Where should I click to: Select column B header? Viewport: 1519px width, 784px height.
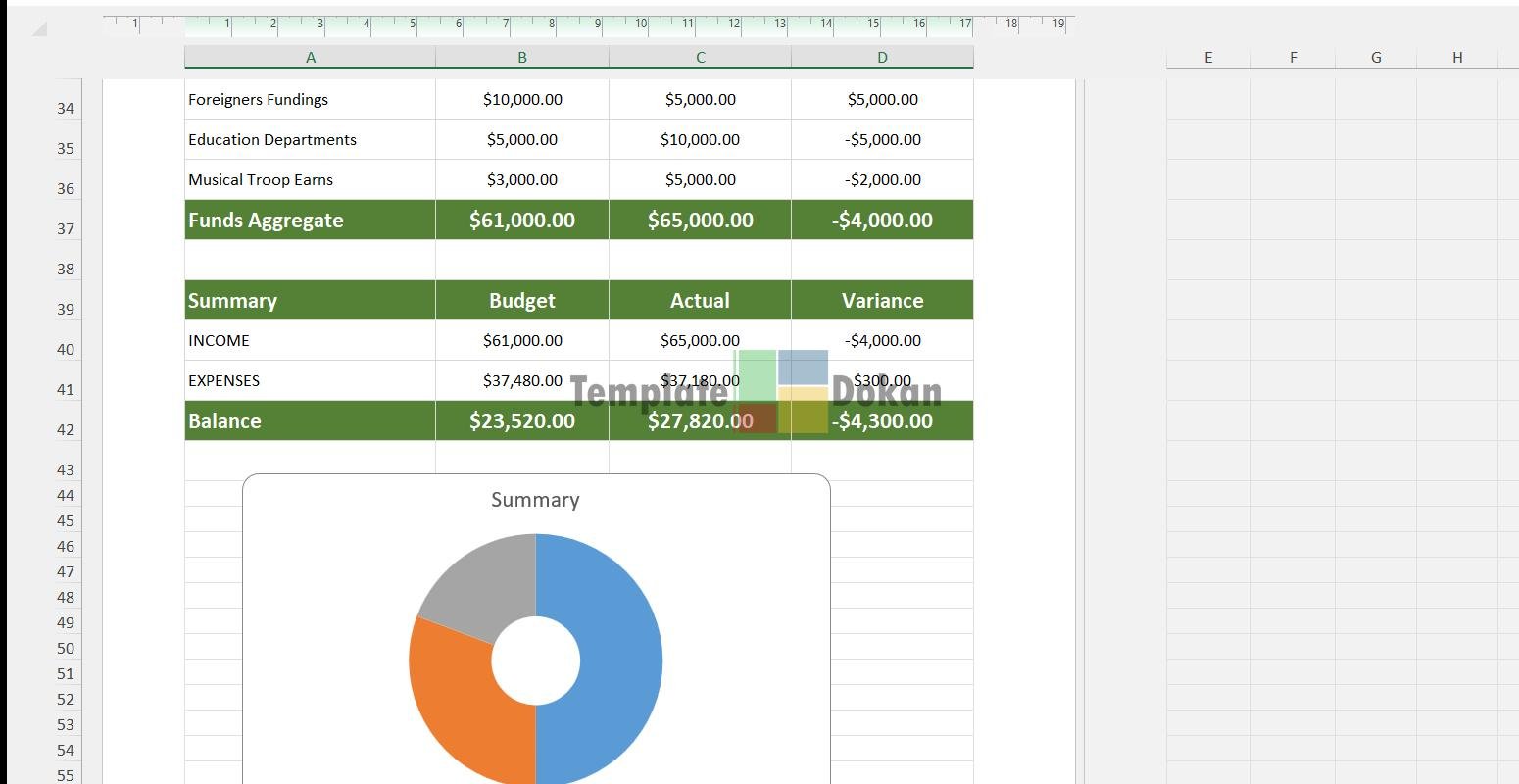point(521,58)
